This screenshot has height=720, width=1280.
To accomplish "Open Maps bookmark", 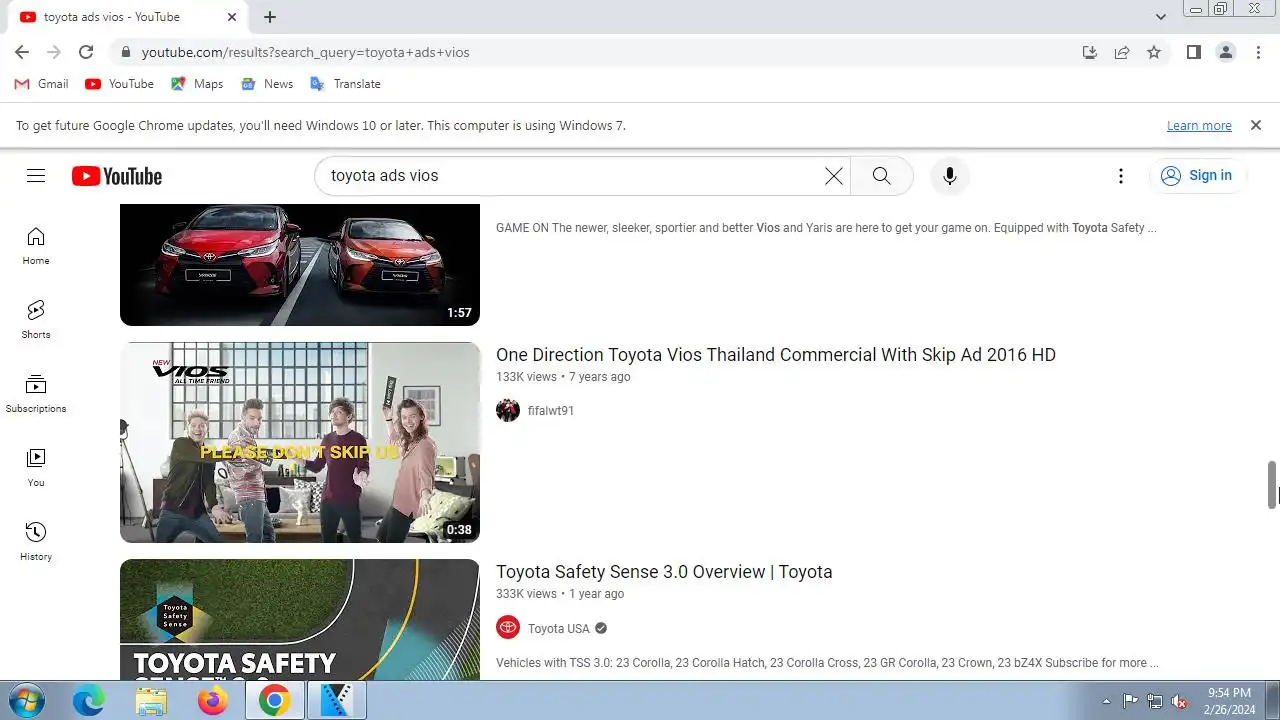I will (197, 84).
